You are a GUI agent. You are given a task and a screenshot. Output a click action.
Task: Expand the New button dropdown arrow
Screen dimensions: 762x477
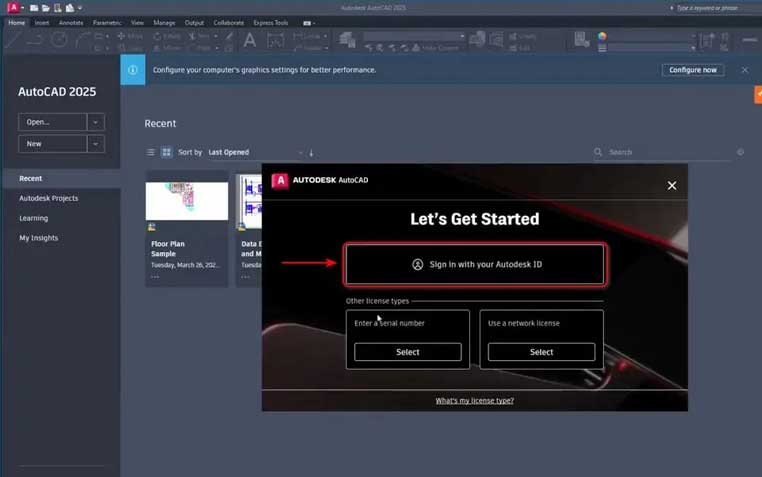(96, 144)
